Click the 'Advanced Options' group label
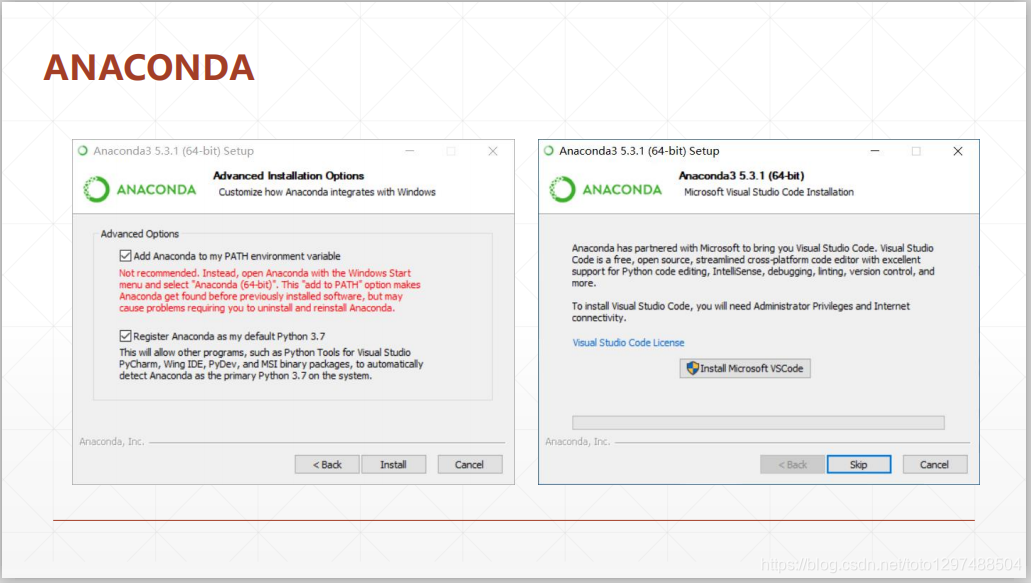The height and width of the screenshot is (583, 1031). (139, 234)
